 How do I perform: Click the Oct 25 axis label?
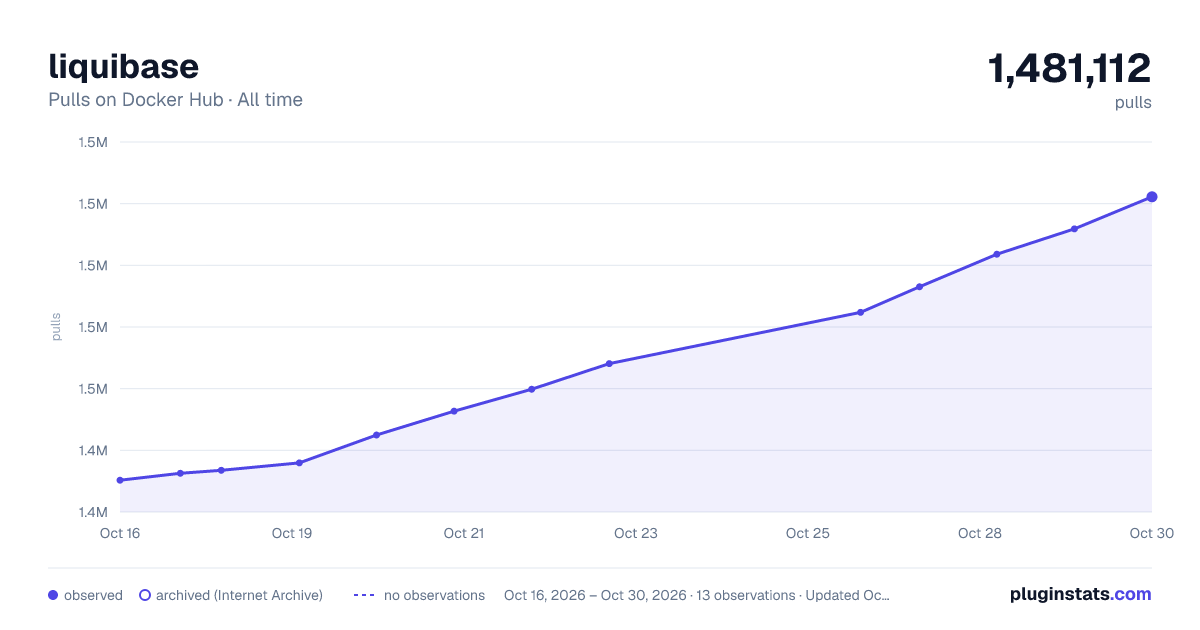pyautogui.click(x=808, y=533)
